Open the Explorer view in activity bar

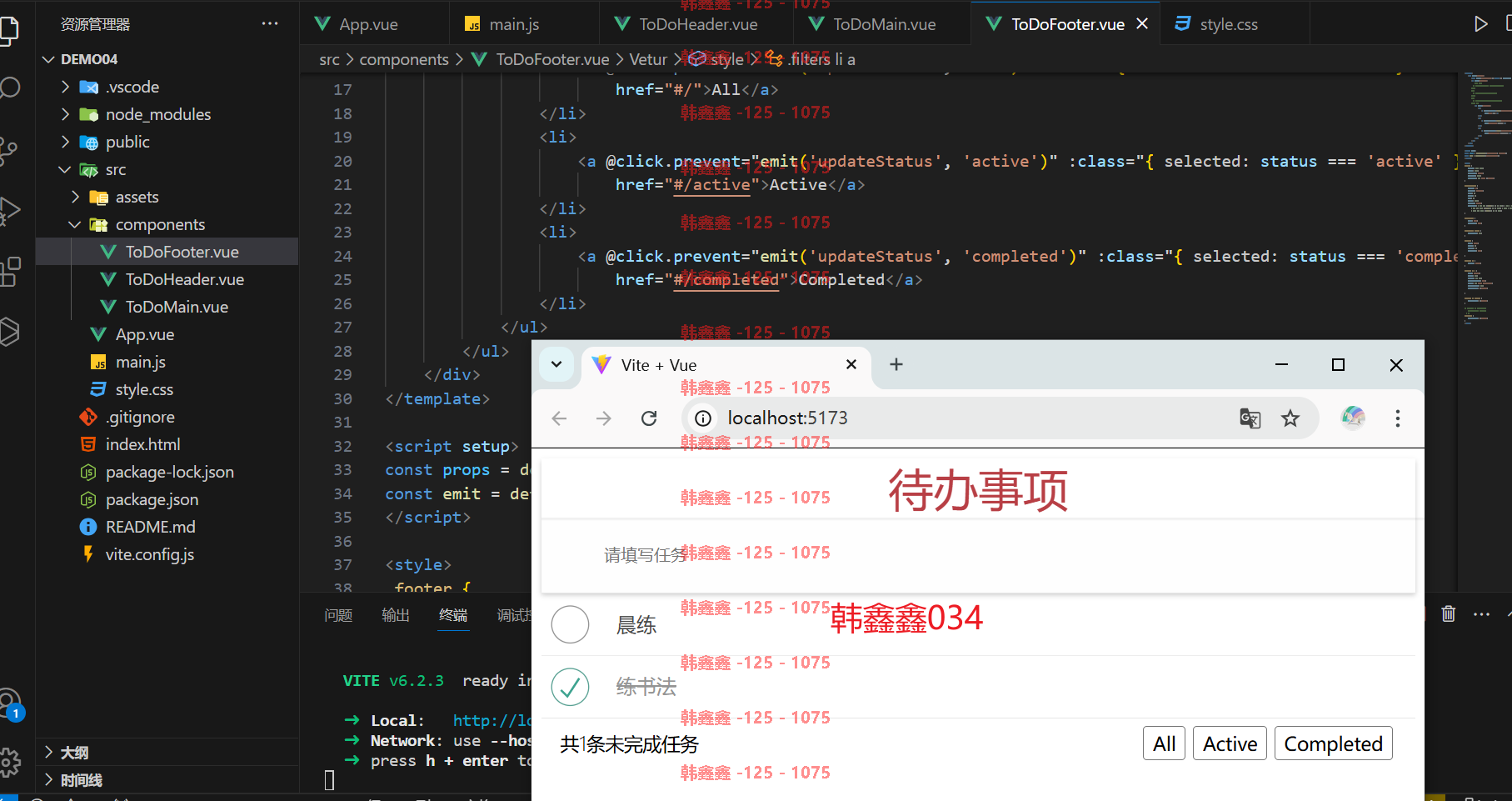tap(8, 30)
